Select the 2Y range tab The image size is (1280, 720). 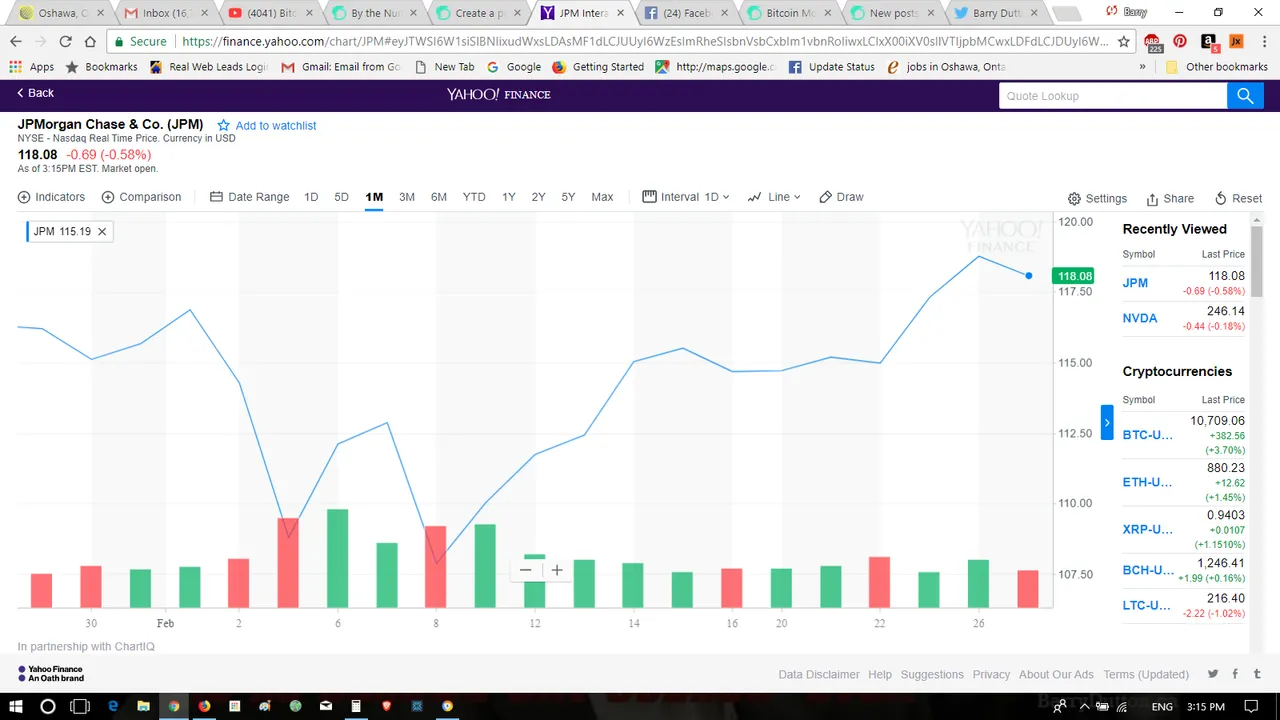pos(538,197)
